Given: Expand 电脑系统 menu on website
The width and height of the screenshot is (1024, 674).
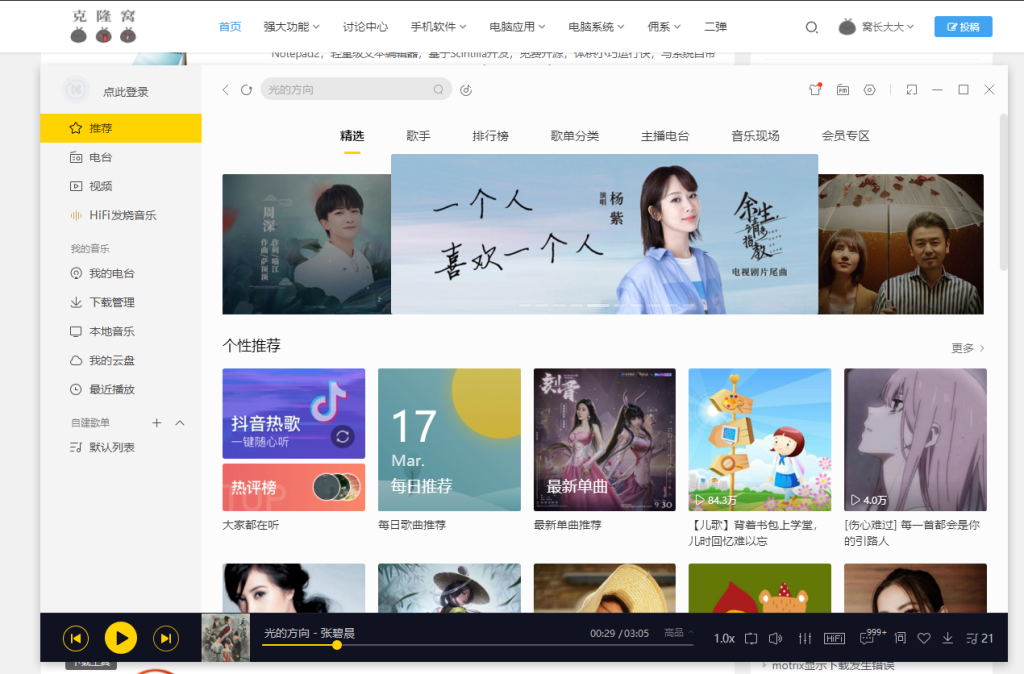Looking at the screenshot, I should (x=596, y=27).
